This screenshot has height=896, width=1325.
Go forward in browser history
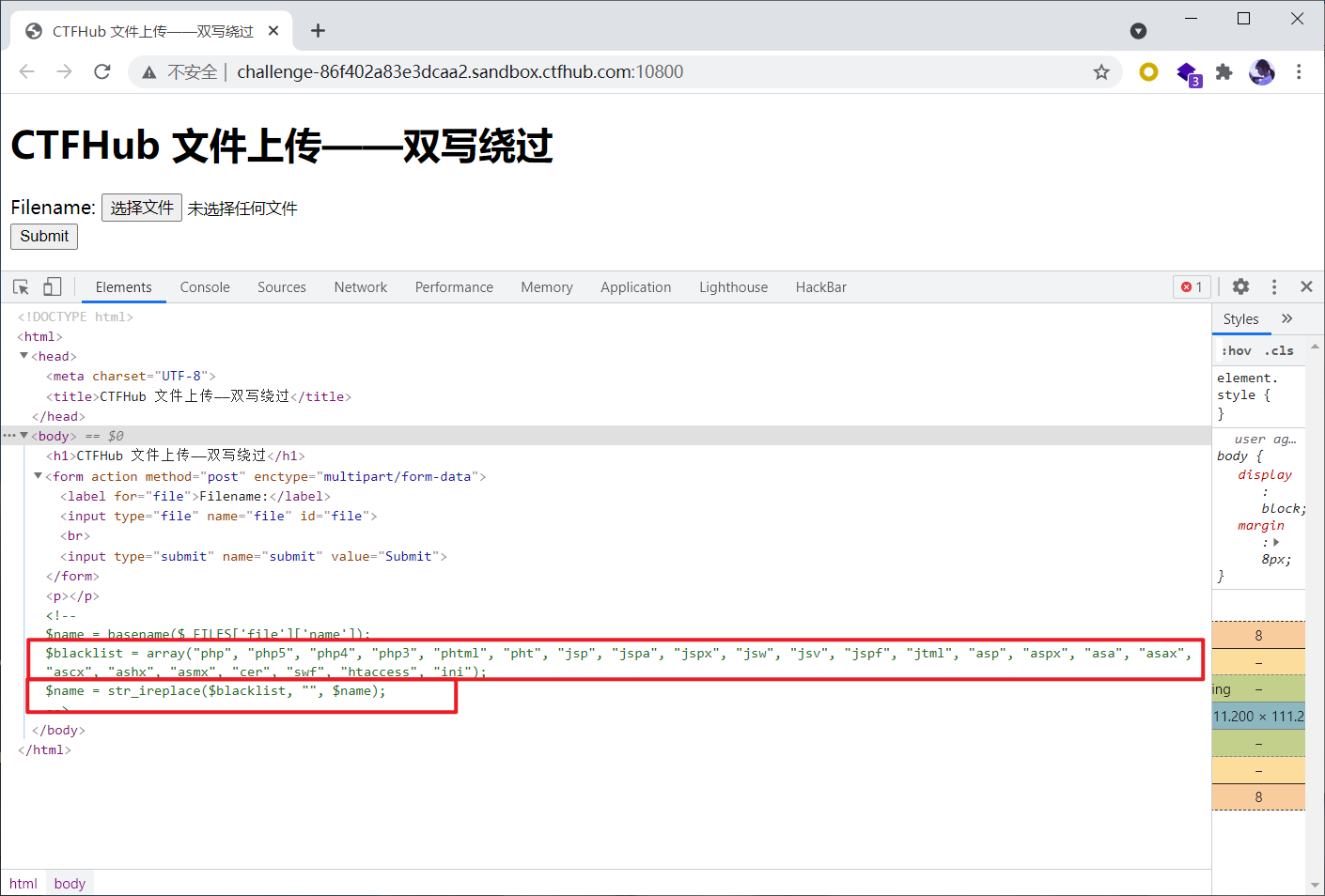[64, 71]
